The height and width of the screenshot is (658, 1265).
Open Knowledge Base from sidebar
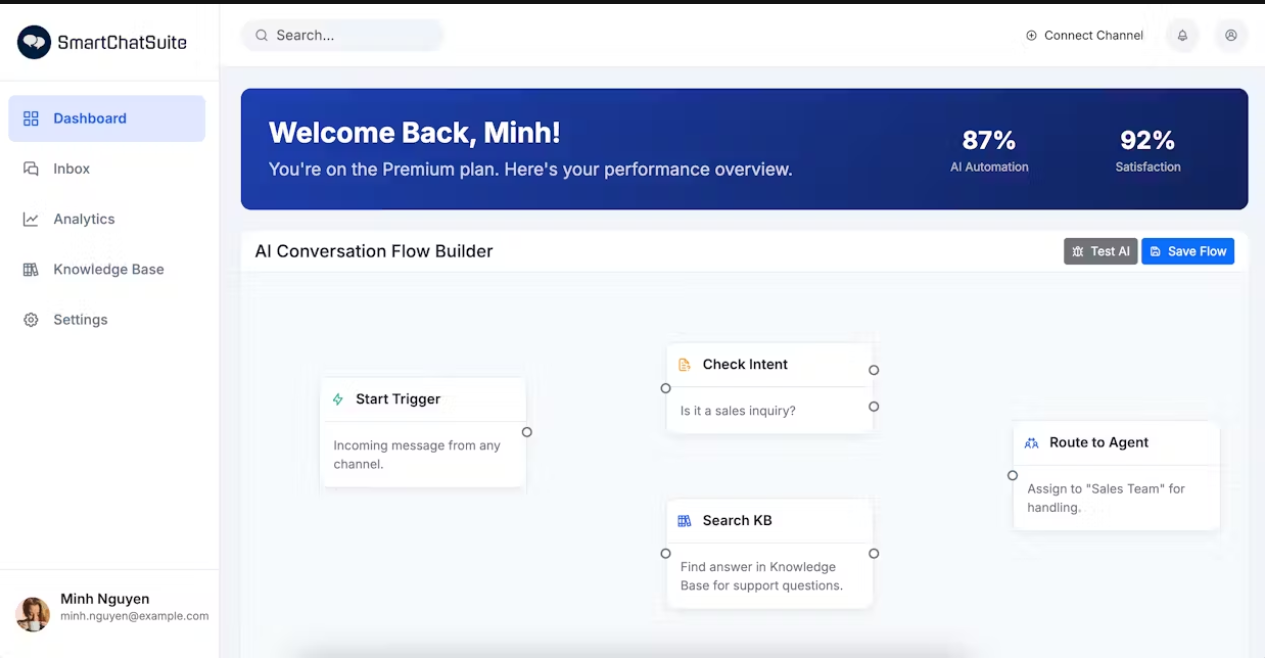pos(107,269)
